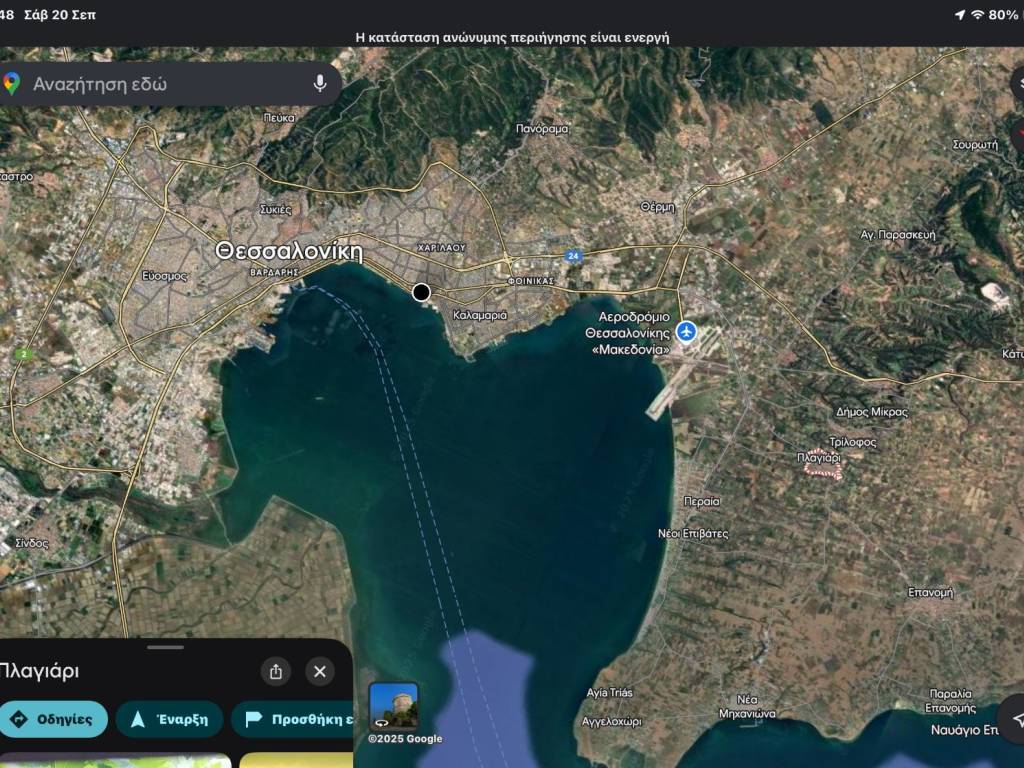Close the Πλαγιάρι place panel

click(x=319, y=671)
